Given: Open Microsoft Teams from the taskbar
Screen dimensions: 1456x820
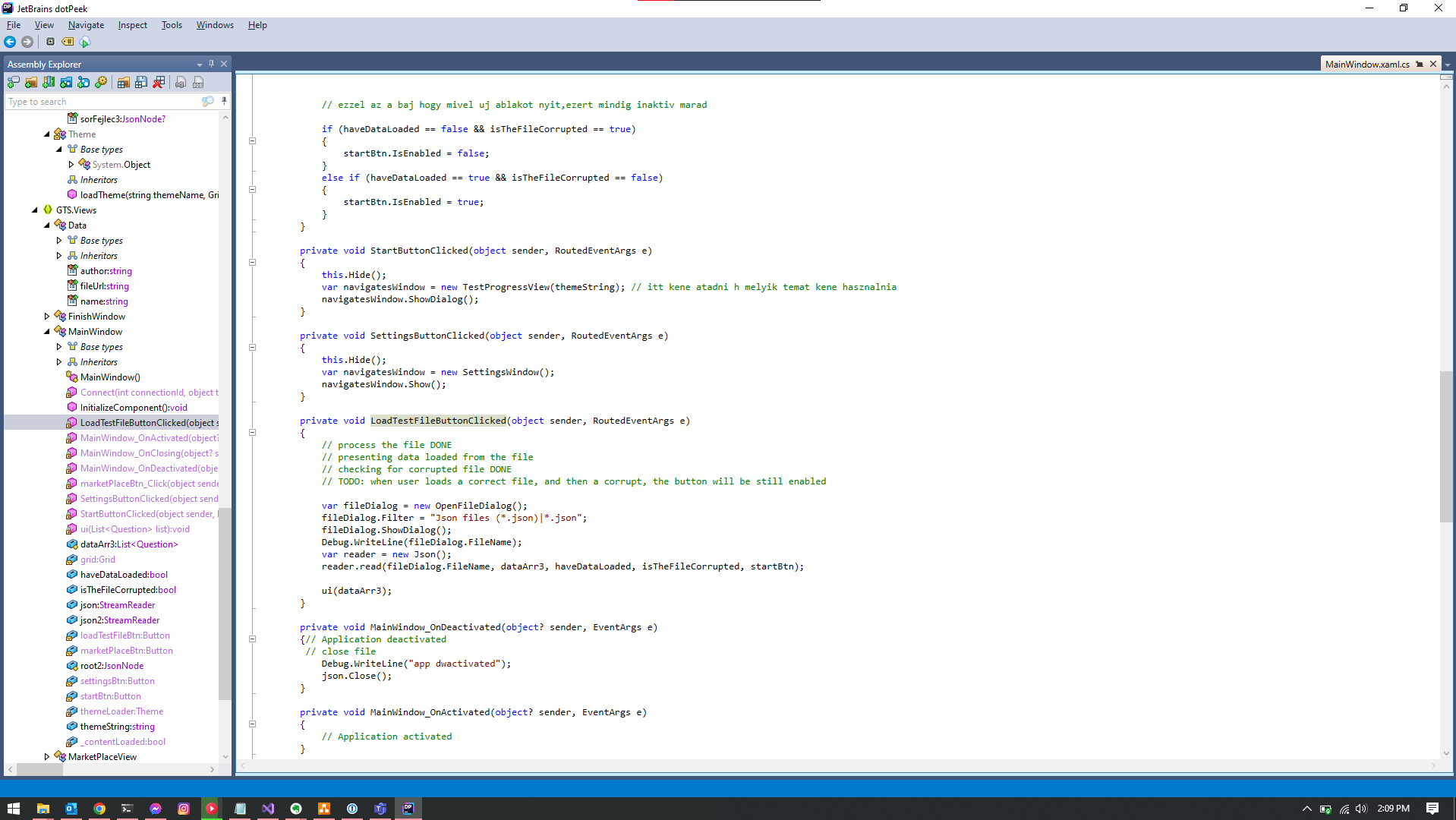Looking at the screenshot, I should [x=380, y=809].
